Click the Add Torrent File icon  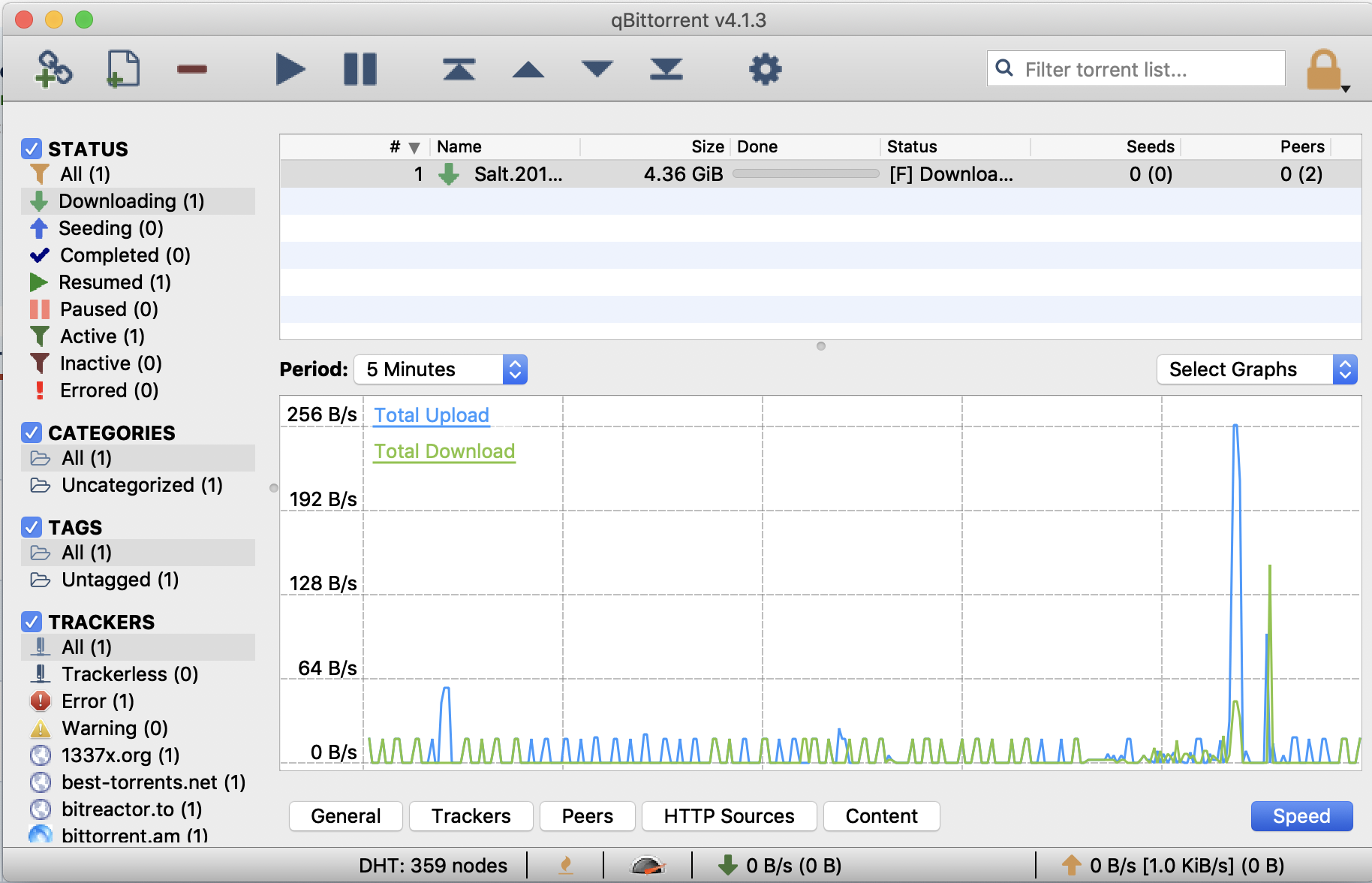(123, 69)
